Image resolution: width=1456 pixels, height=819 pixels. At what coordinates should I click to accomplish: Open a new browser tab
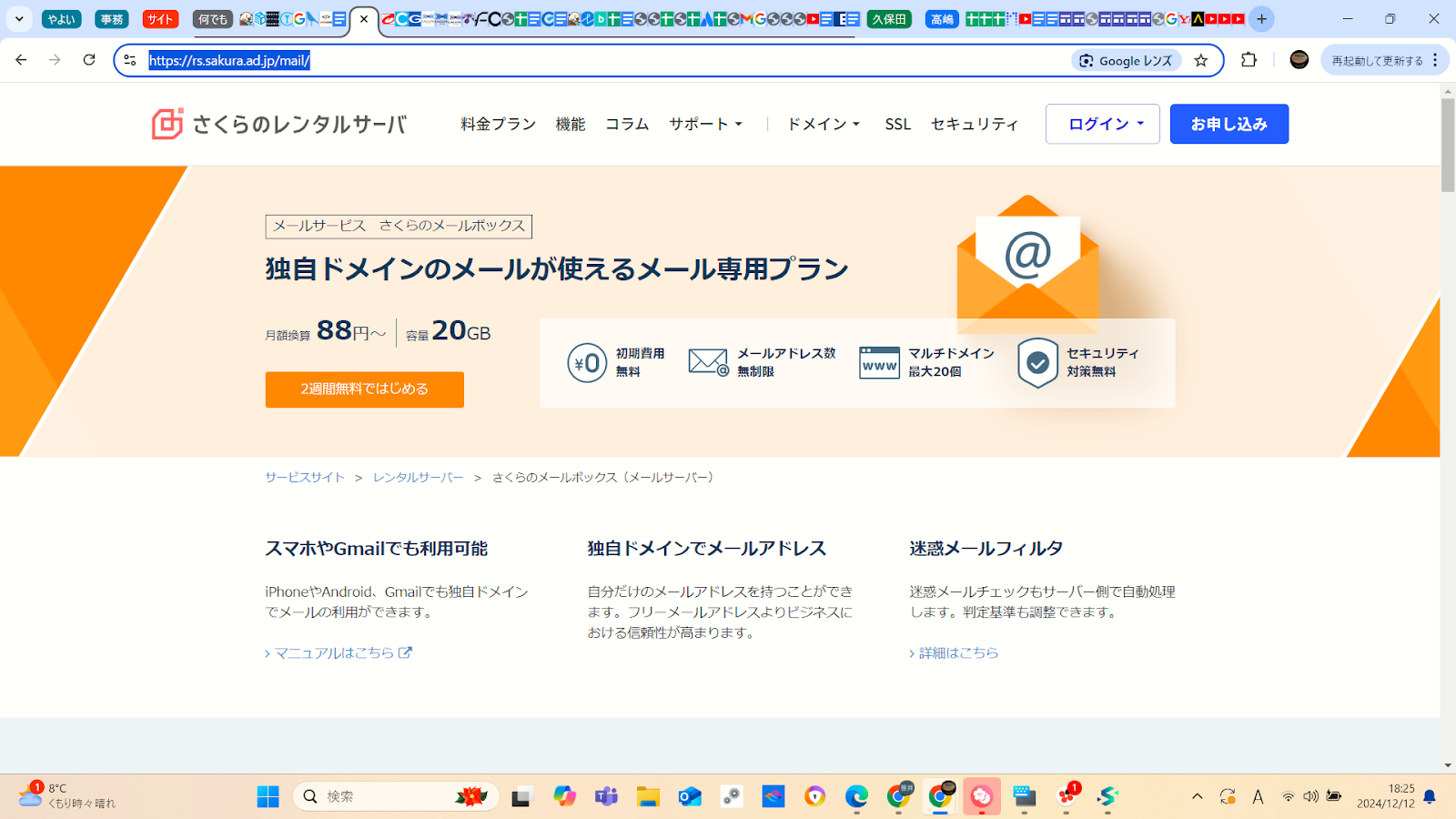(x=1261, y=19)
